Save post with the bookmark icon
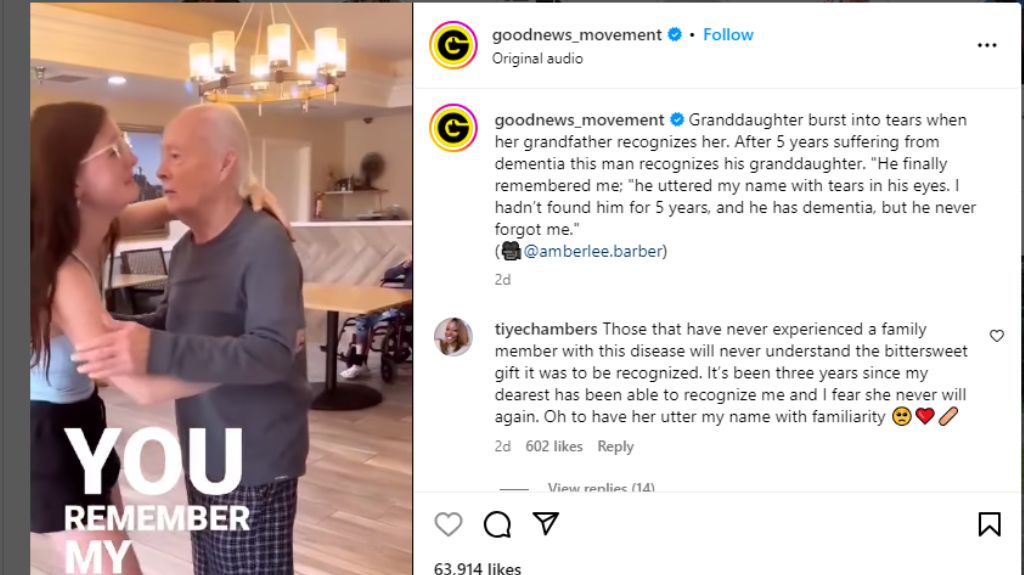This screenshot has width=1024, height=575. [x=989, y=524]
